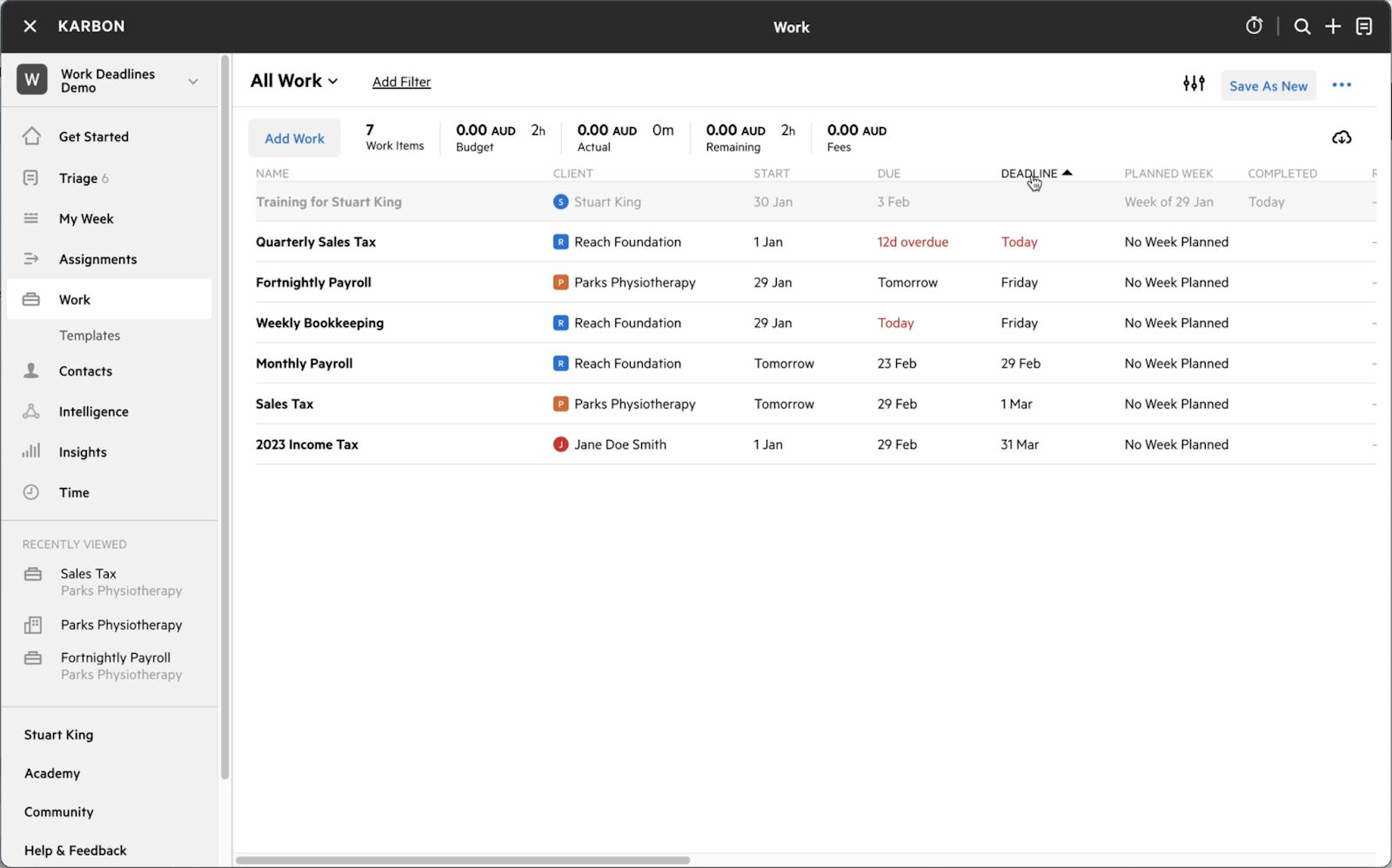Screen dimensions: 1392x868
Task: Open recently viewed Parks Physiotherapy contact
Action: coord(121,624)
